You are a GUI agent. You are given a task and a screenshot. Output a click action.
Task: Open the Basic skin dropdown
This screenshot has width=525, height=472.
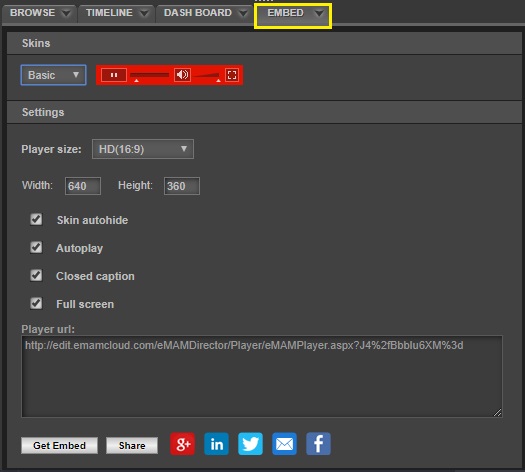click(x=54, y=75)
